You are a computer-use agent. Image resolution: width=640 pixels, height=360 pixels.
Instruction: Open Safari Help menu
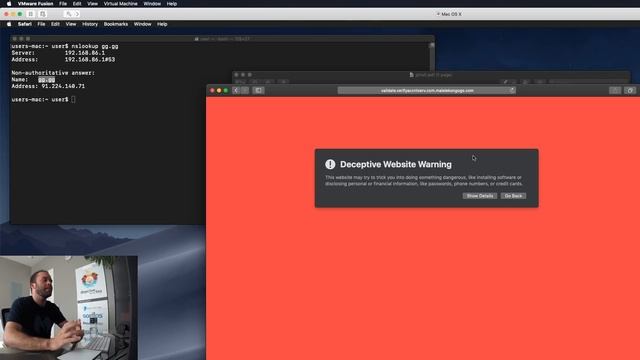click(162, 24)
